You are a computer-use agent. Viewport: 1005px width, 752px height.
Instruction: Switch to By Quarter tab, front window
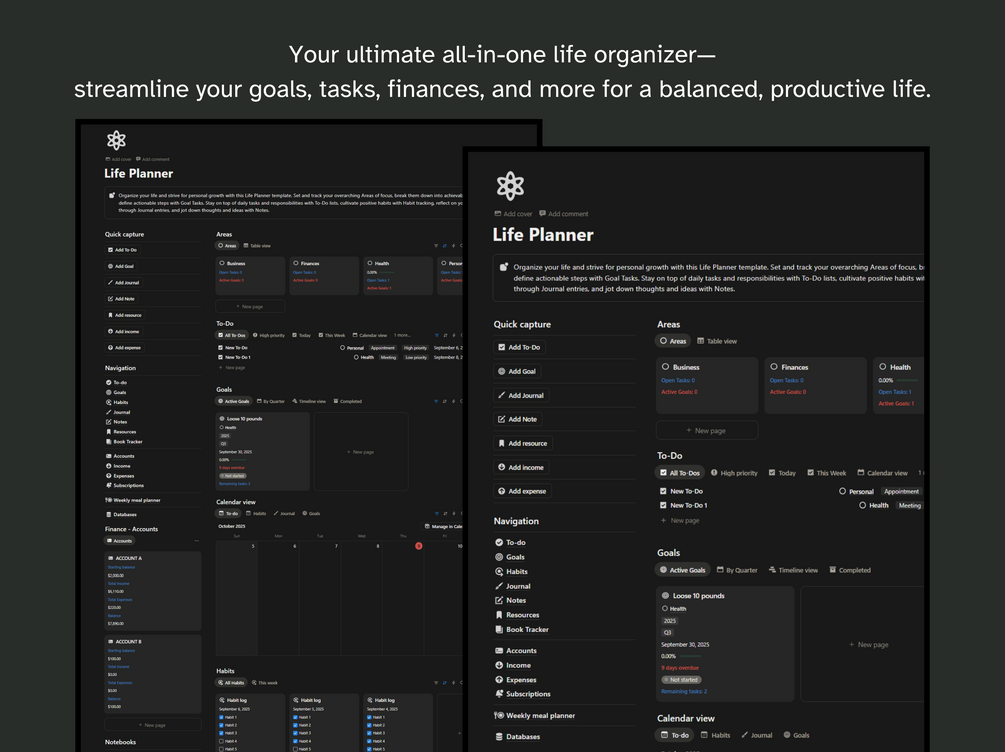click(x=736, y=570)
